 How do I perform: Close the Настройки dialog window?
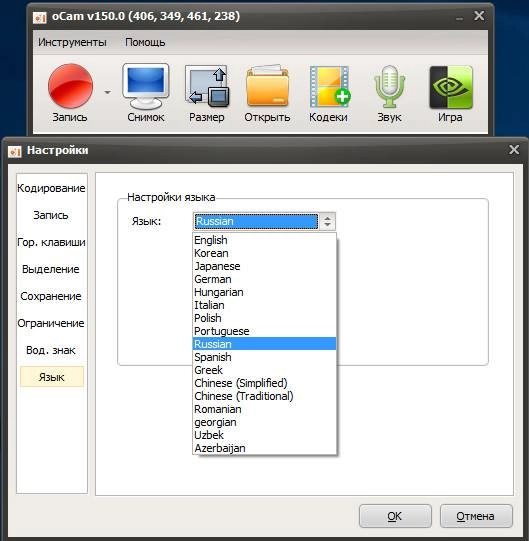[x=514, y=150]
